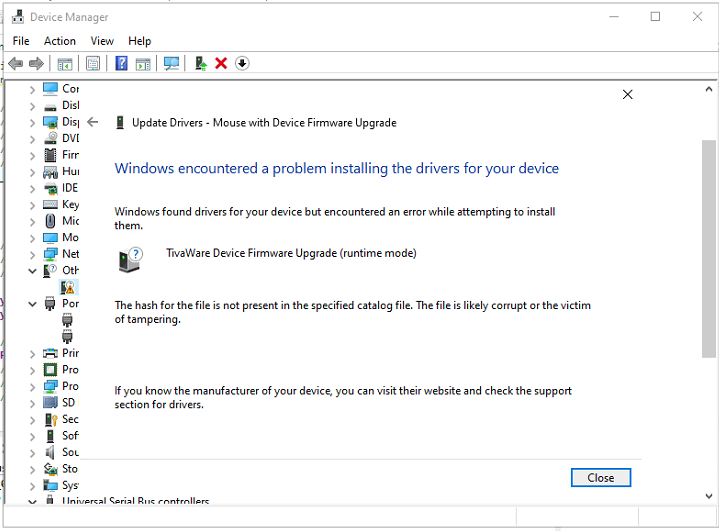Select the warning device under Other devices
The height and width of the screenshot is (531, 719).
[67, 287]
